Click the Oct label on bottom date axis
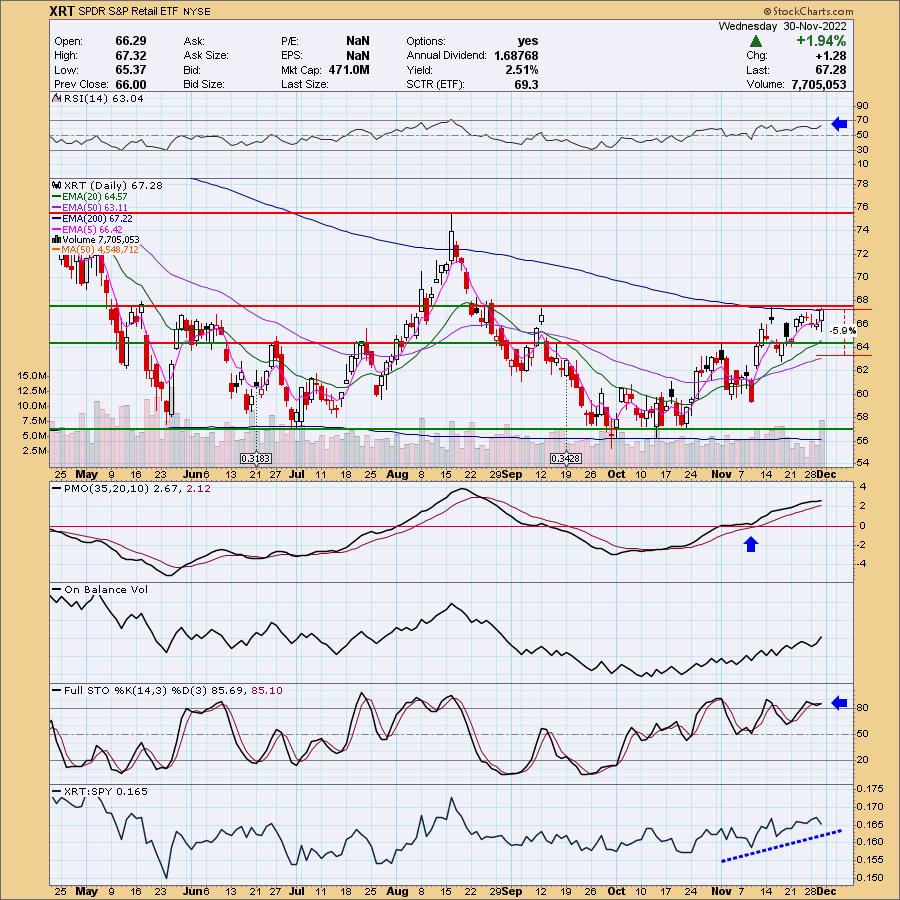The image size is (900, 900). click(x=616, y=891)
